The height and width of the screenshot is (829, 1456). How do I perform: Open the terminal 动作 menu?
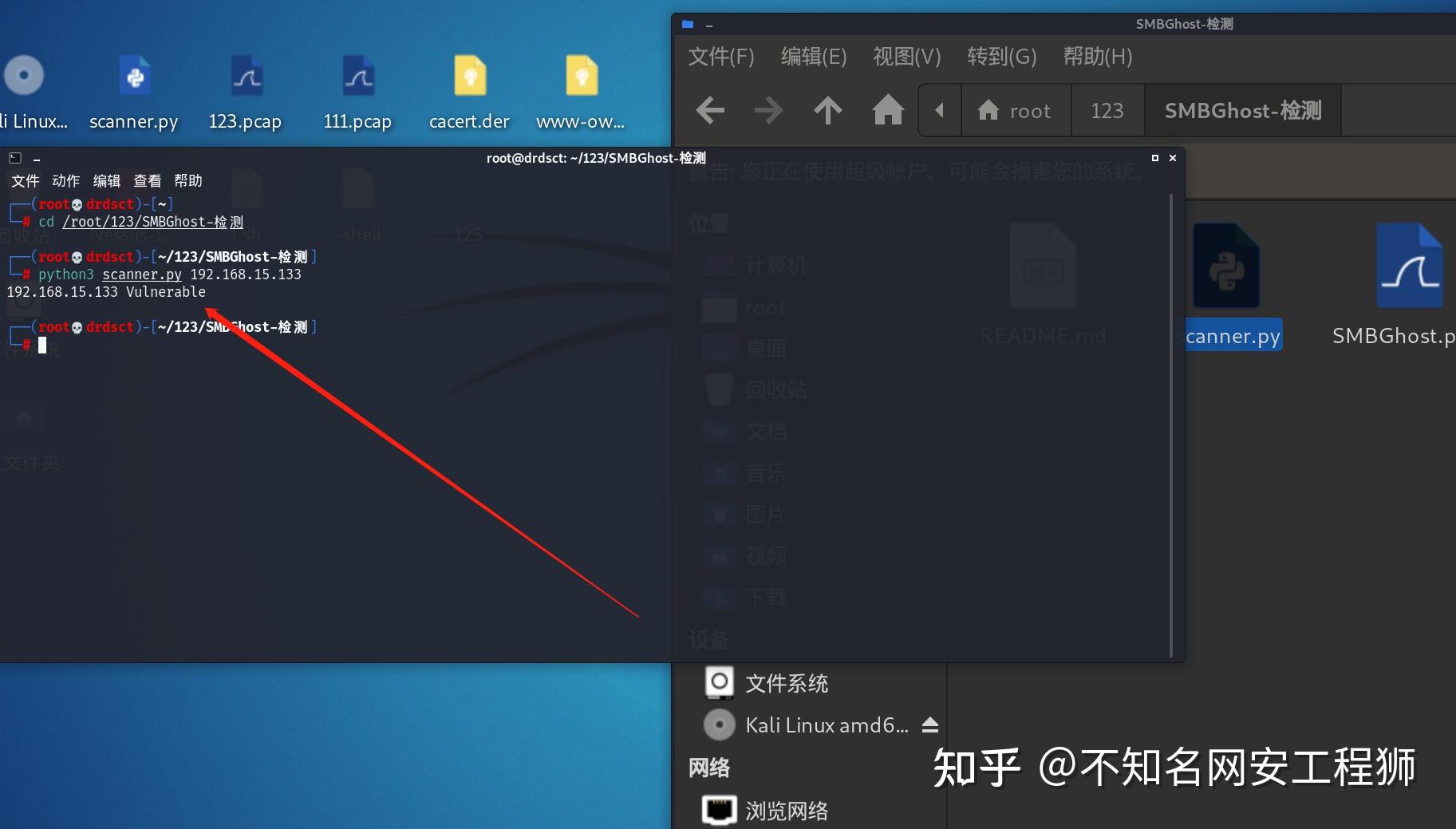click(66, 181)
